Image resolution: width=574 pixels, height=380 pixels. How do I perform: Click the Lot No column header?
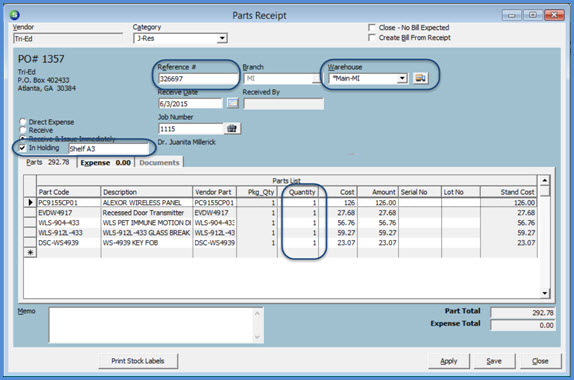point(461,192)
